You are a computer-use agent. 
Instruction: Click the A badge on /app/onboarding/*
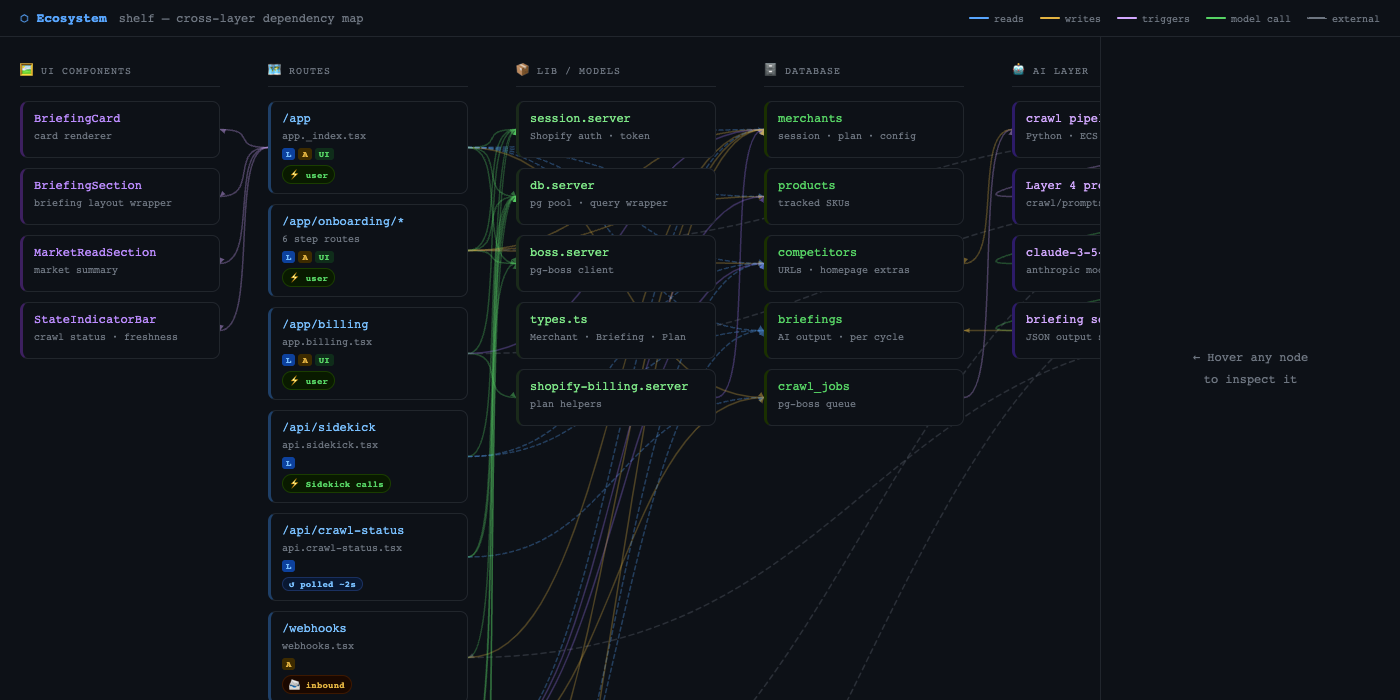(305, 257)
